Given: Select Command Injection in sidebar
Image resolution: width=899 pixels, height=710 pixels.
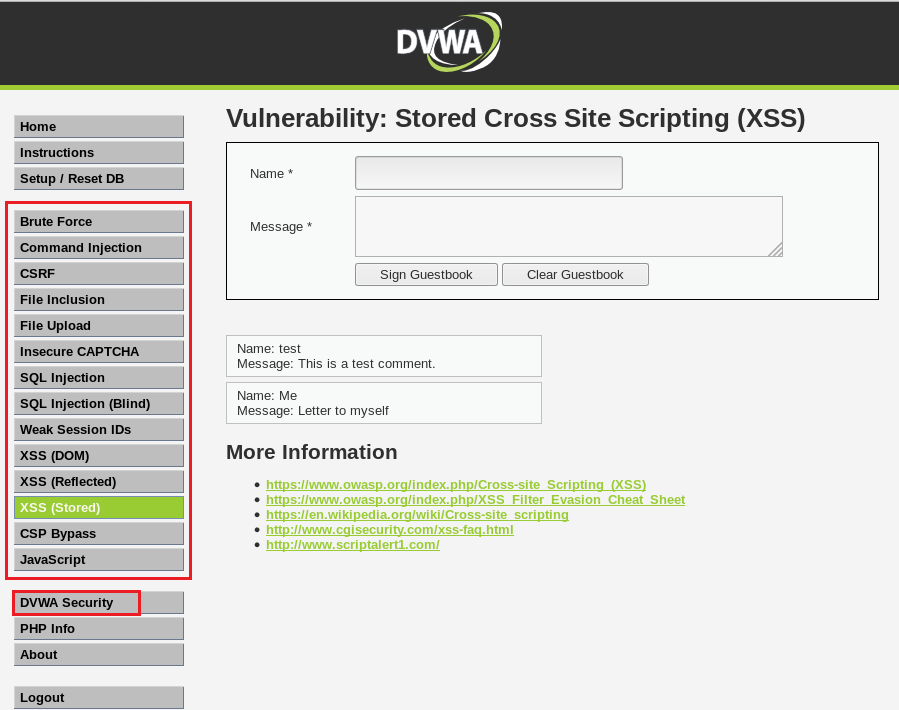Looking at the screenshot, I should coord(99,248).
